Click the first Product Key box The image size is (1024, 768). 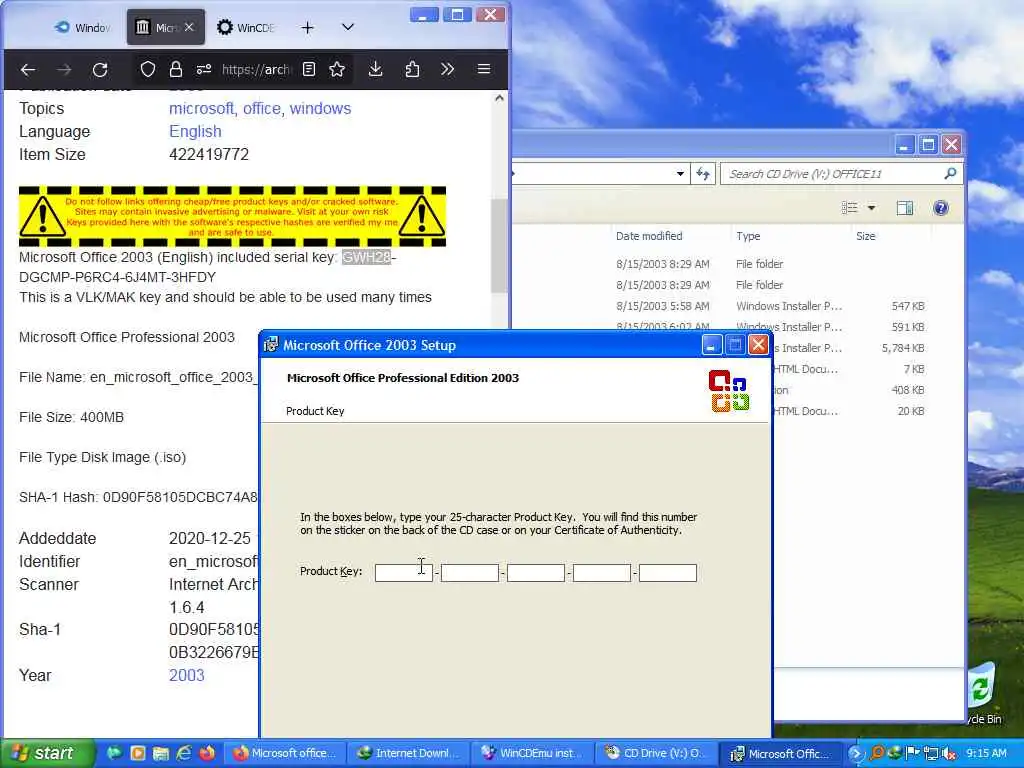pyautogui.click(x=404, y=573)
